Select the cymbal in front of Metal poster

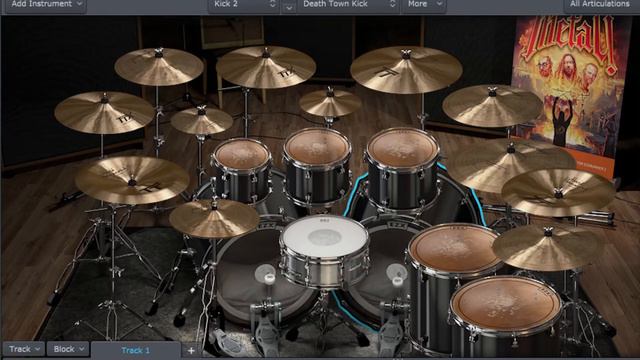tap(492, 106)
